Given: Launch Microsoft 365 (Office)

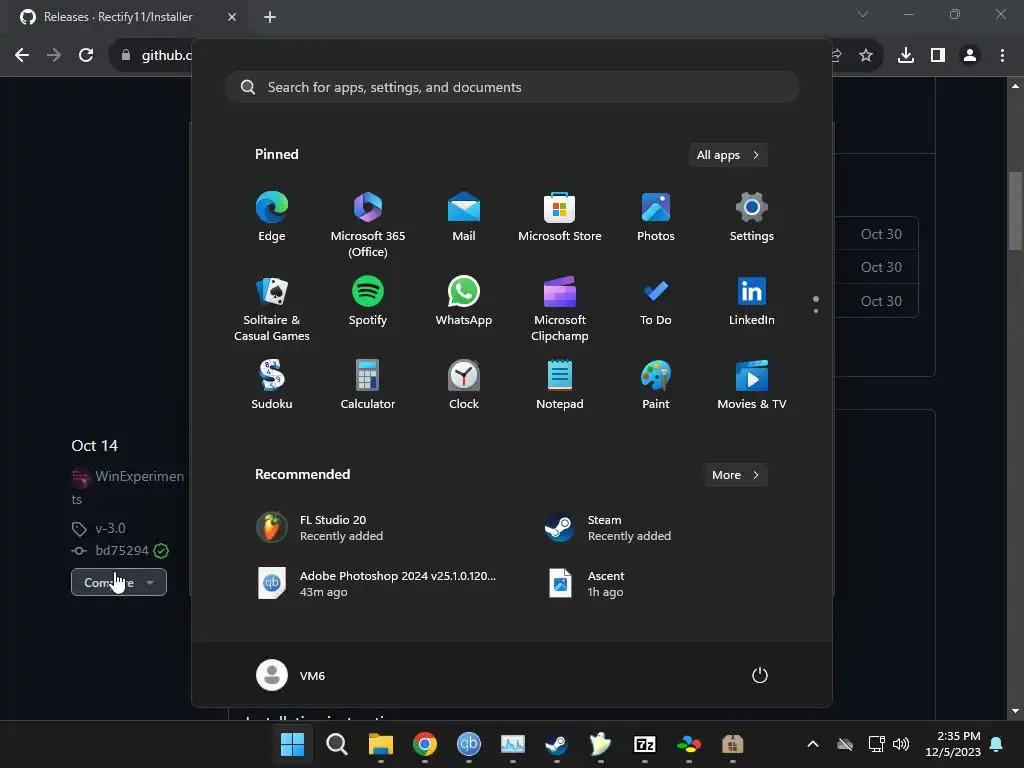Looking at the screenshot, I should 368,225.
